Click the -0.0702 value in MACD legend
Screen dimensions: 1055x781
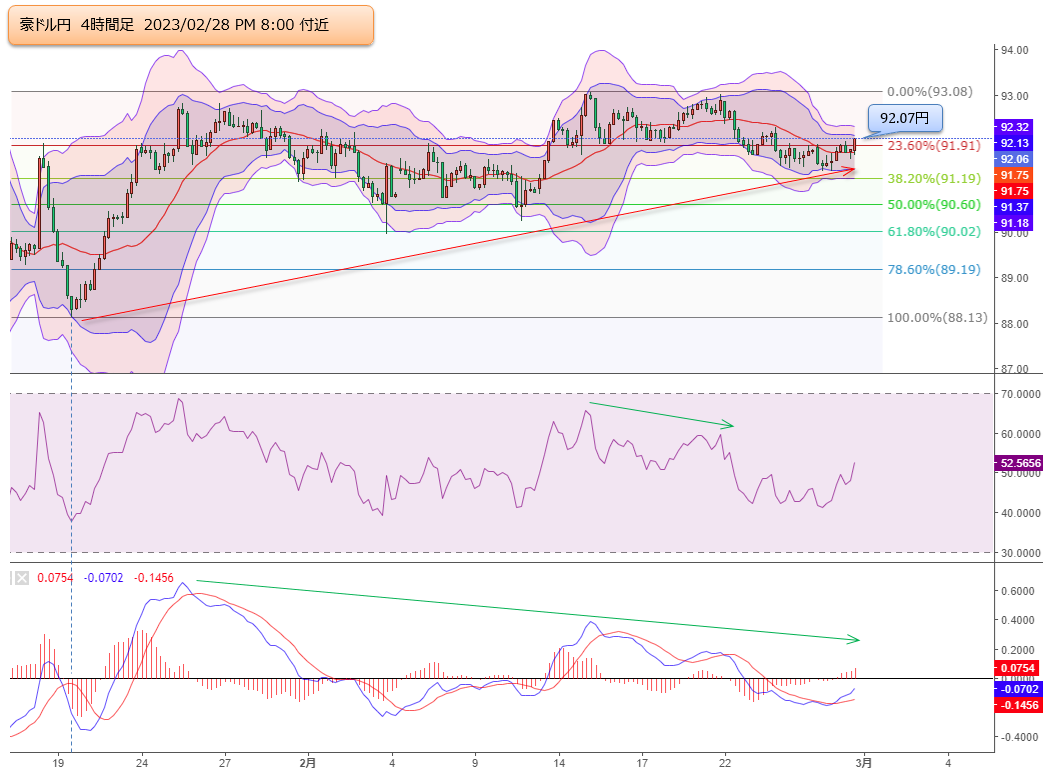[x=104, y=578]
